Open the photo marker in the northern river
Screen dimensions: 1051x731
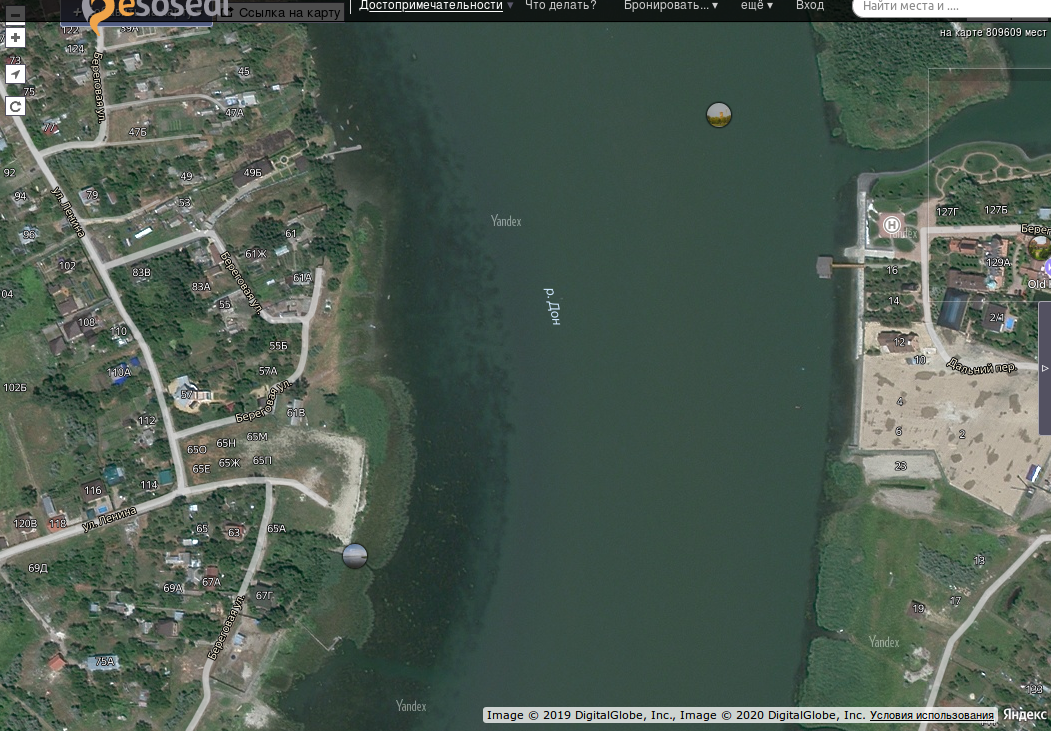[719, 115]
